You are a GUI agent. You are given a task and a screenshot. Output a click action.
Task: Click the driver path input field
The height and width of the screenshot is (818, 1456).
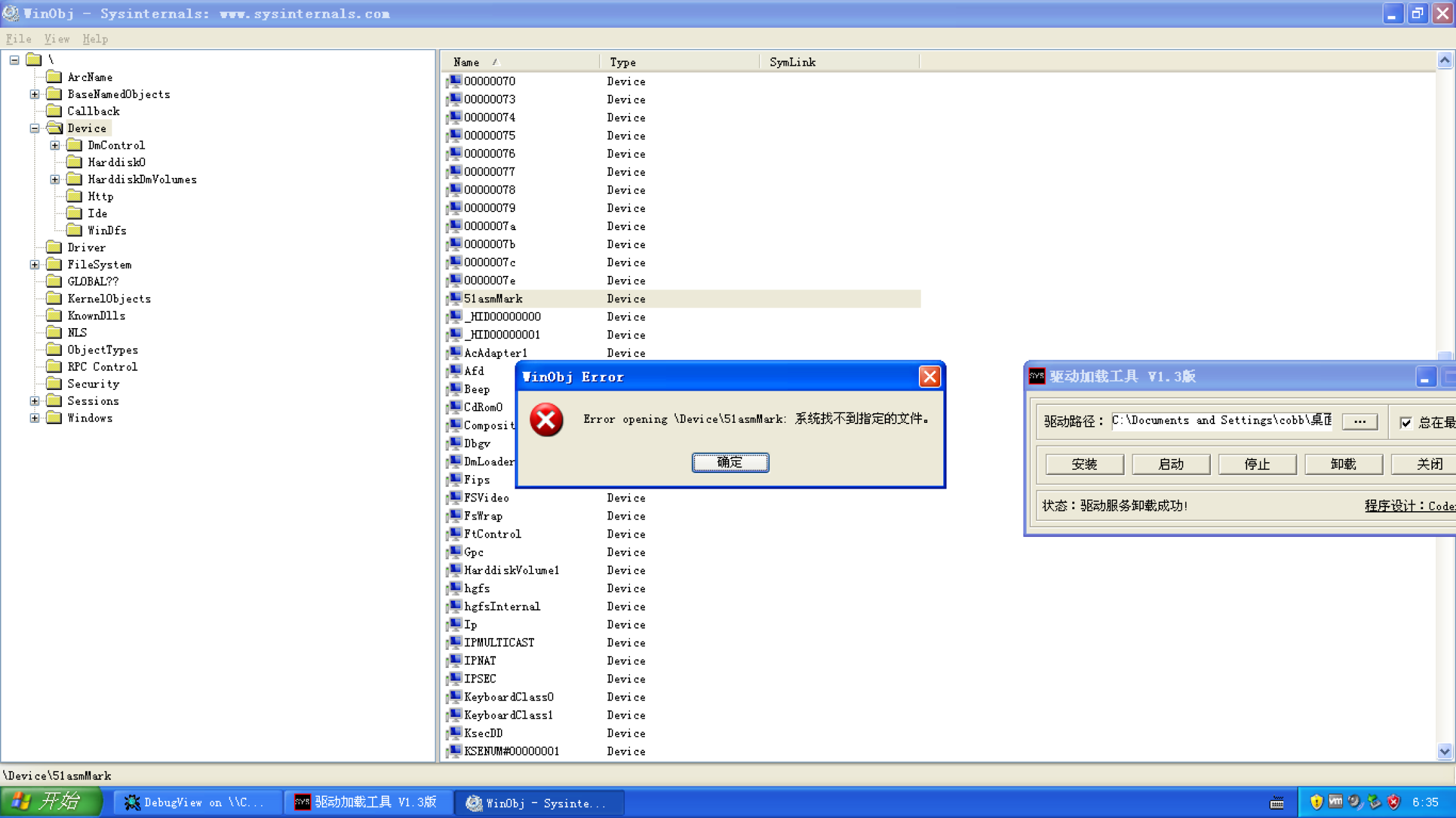(1219, 420)
